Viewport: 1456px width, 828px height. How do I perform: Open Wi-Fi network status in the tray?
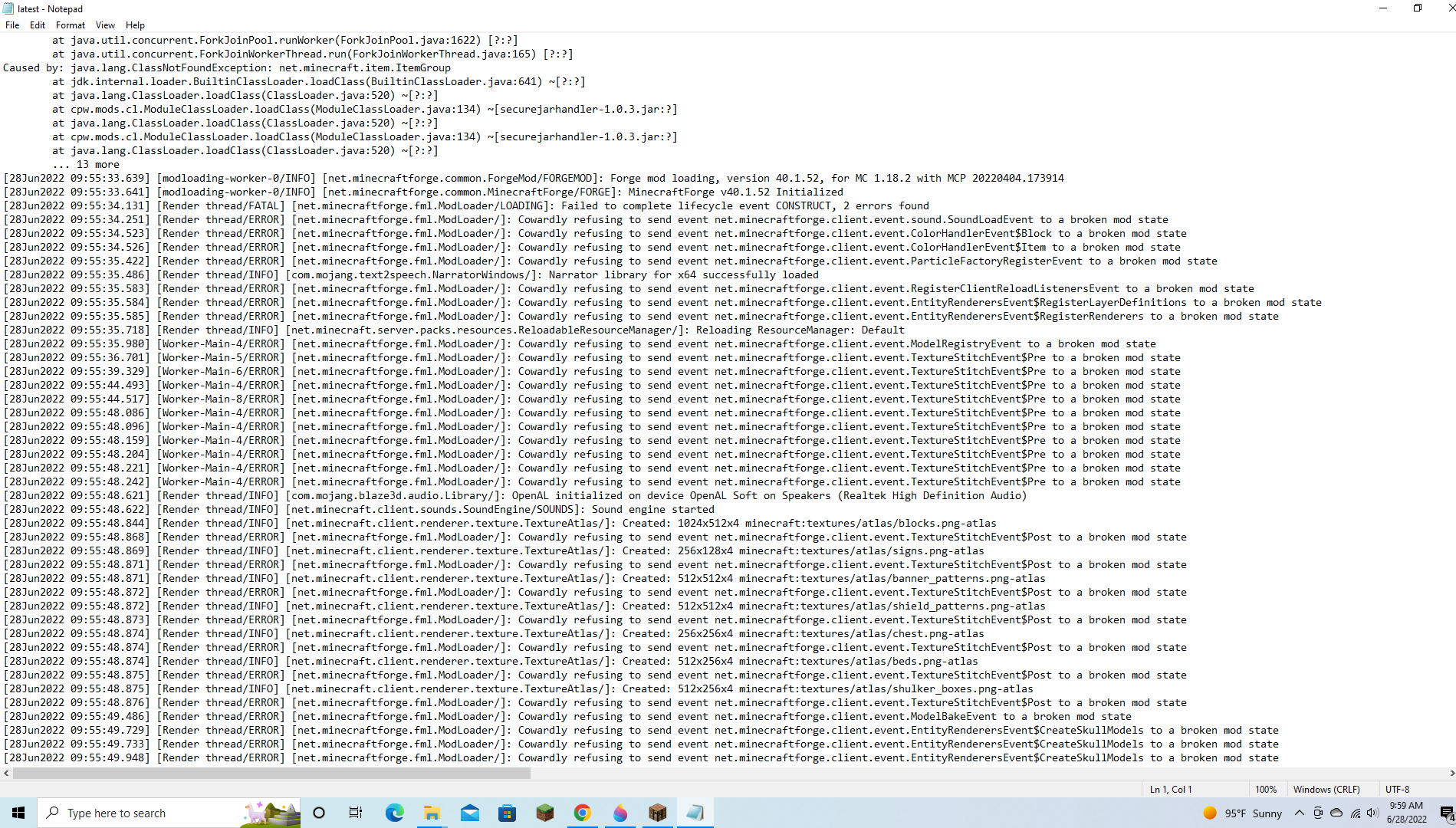click(1355, 813)
